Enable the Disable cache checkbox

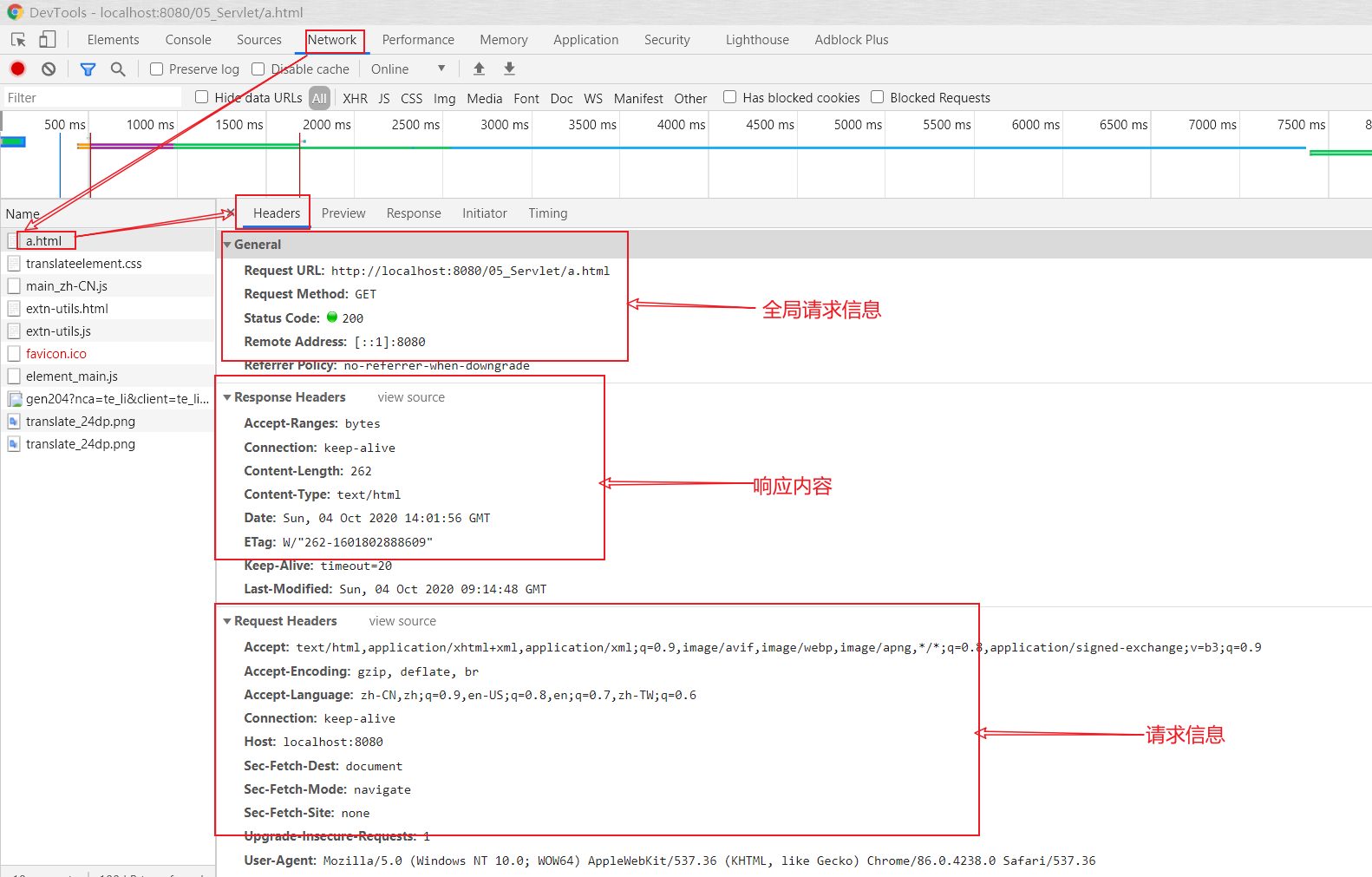(x=258, y=69)
